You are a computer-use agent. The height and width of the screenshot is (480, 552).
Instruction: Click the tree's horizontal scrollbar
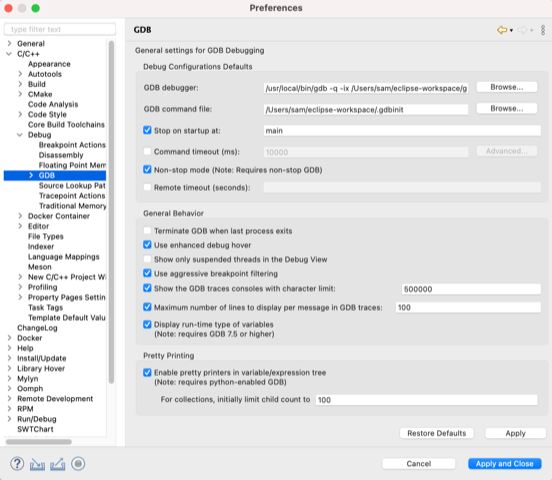tap(39, 442)
